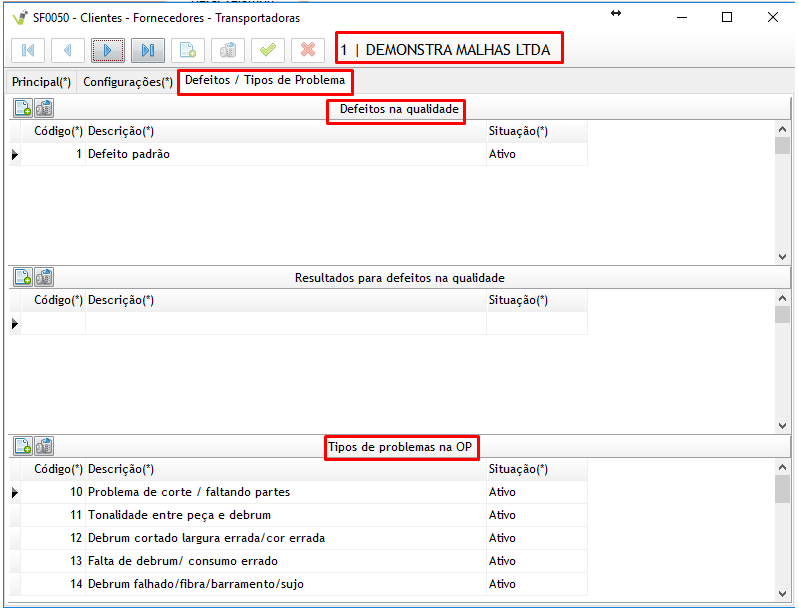Add new row in Defeitos na qualidade
This screenshot has height=609, width=798.
(x=23, y=108)
